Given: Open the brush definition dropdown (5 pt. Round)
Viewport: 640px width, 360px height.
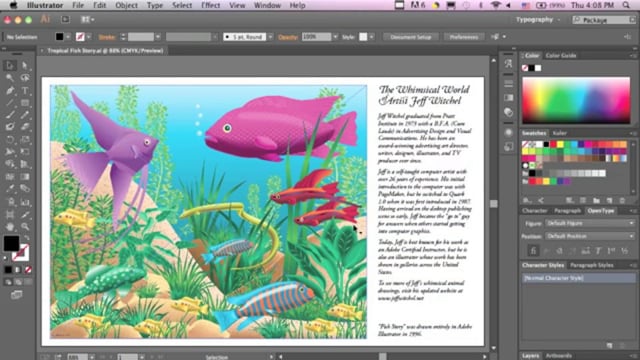Looking at the screenshot, I should coord(270,37).
